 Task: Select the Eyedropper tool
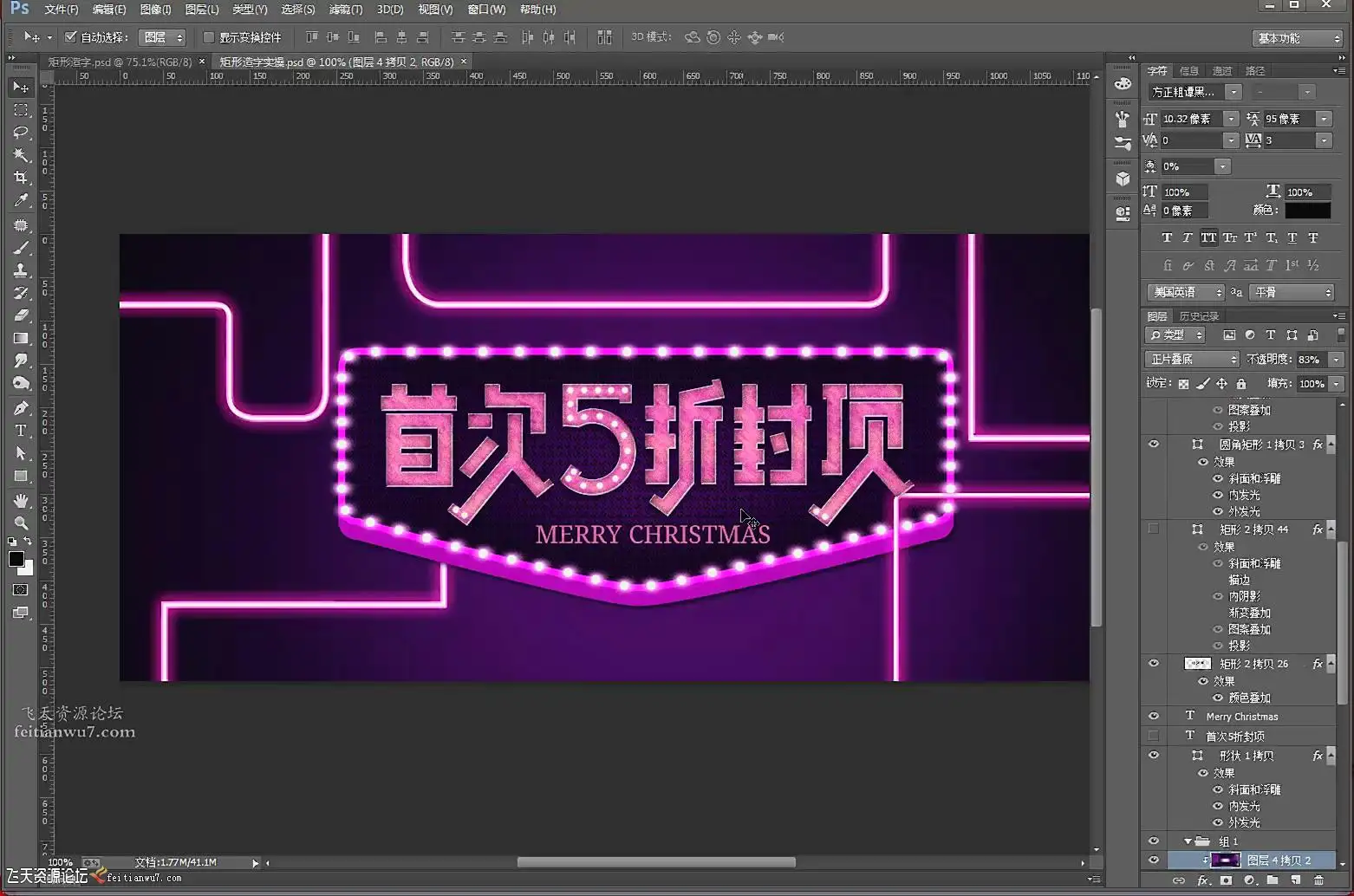point(21,200)
